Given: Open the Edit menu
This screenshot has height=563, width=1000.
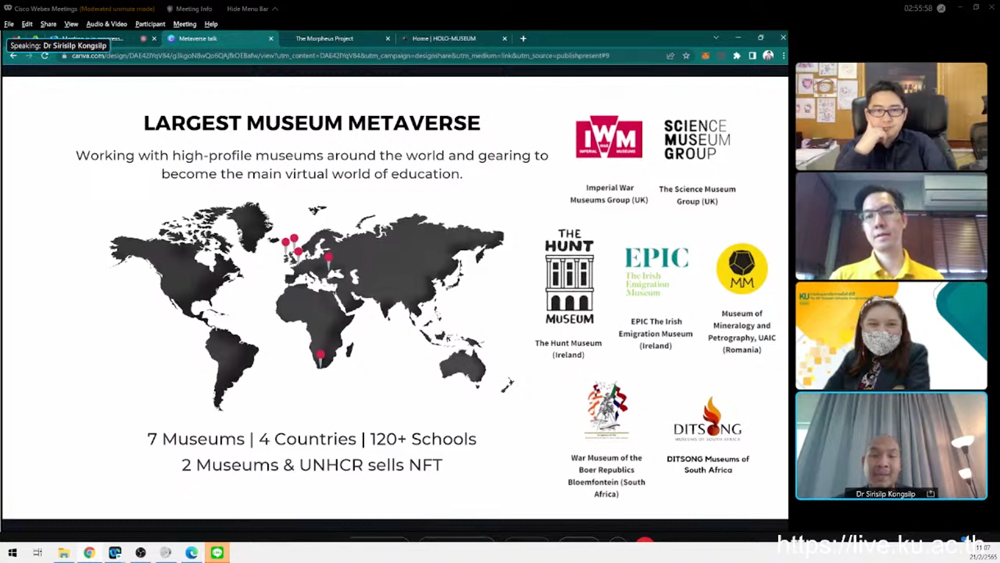Looking at the screenshot, I should (x=27, y=24).
